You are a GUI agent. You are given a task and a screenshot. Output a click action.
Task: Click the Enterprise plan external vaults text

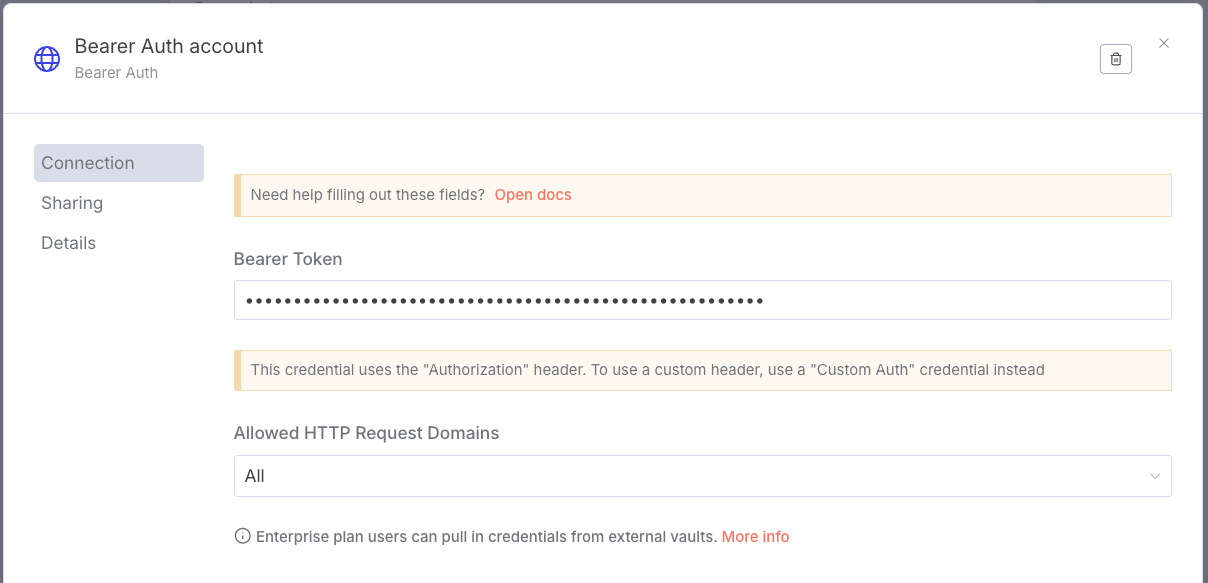coord(486,537)
